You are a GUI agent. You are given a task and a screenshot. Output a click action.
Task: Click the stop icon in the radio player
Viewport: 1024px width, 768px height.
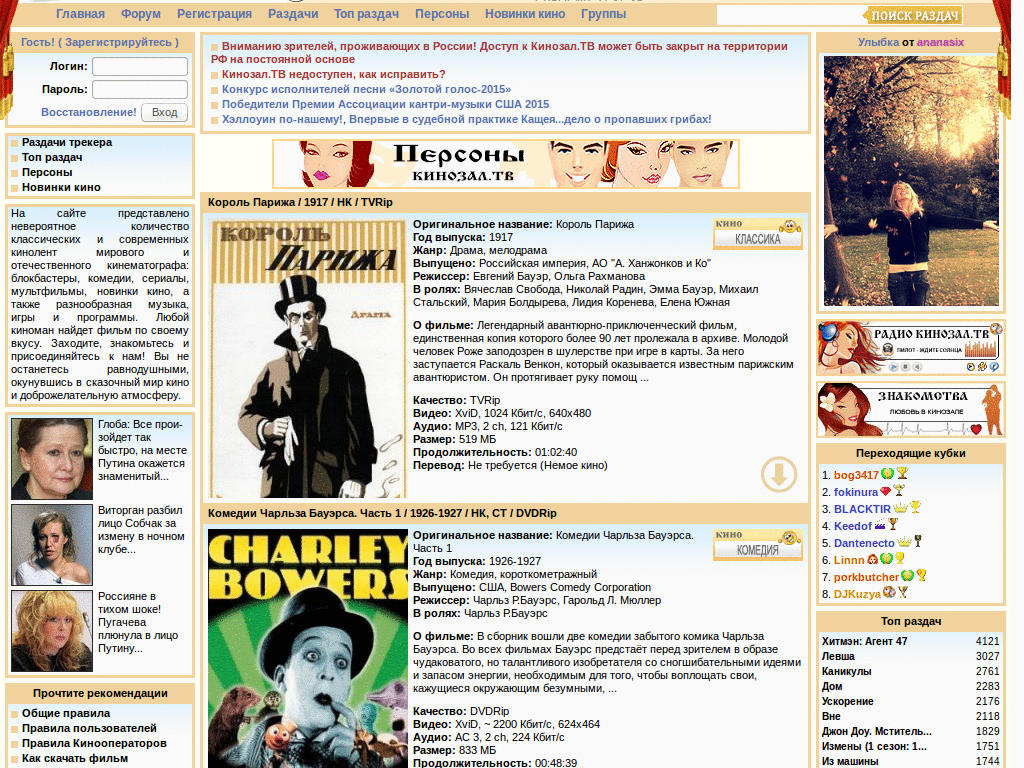point(906,366)
